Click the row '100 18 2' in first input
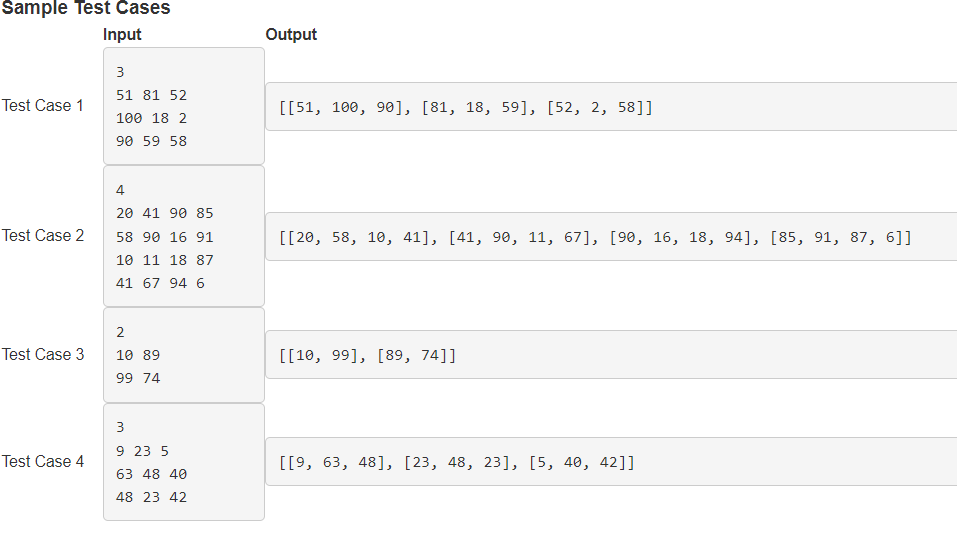This screenshot has width=957, height=533. pos(151,118)
